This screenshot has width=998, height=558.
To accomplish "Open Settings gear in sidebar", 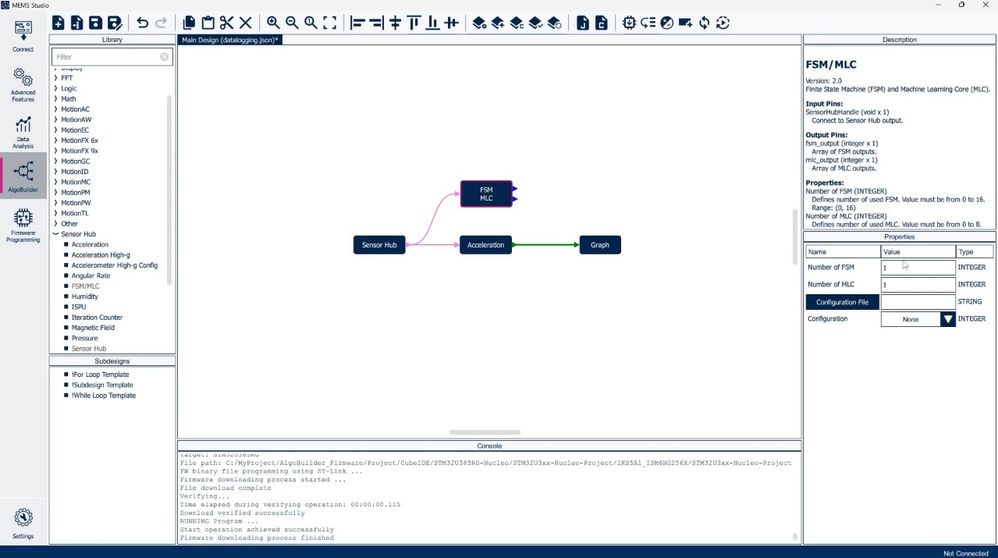I will click(23, 523).
